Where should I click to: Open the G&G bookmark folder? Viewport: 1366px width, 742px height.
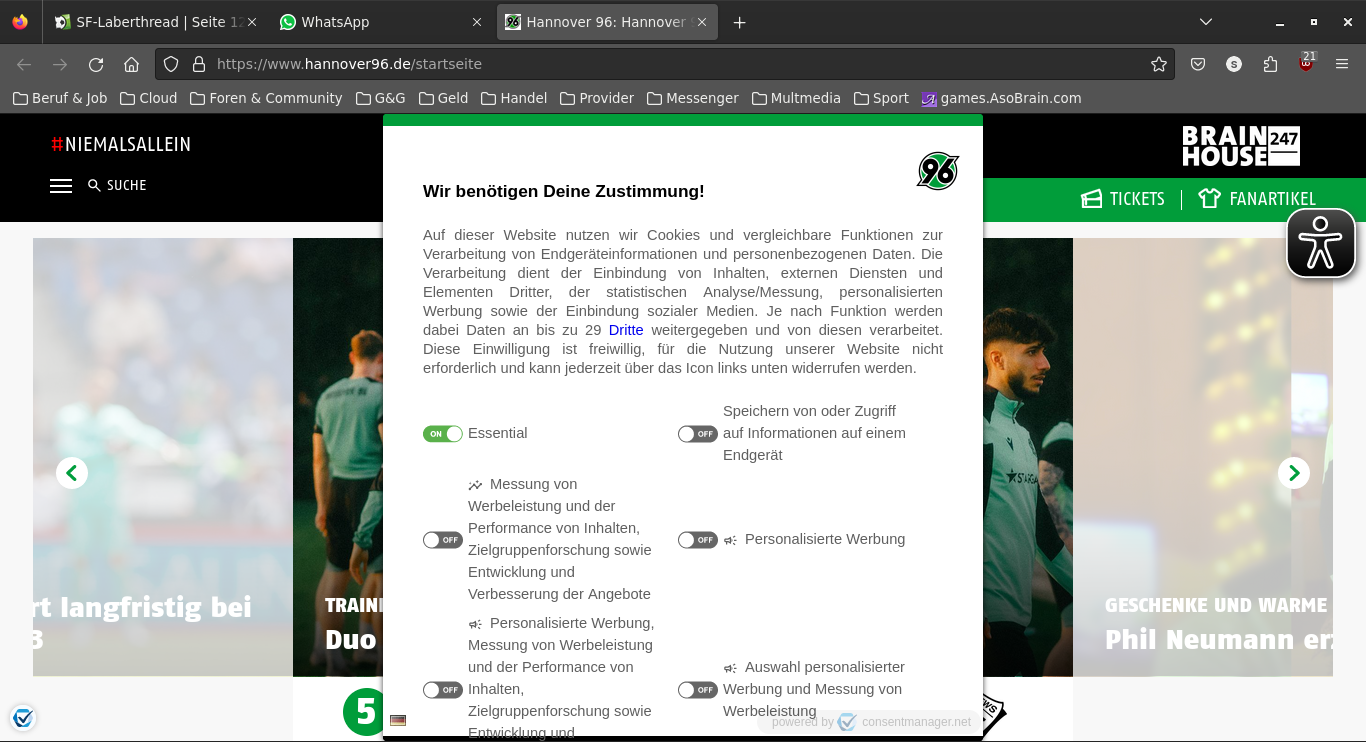tap(380, 98)
